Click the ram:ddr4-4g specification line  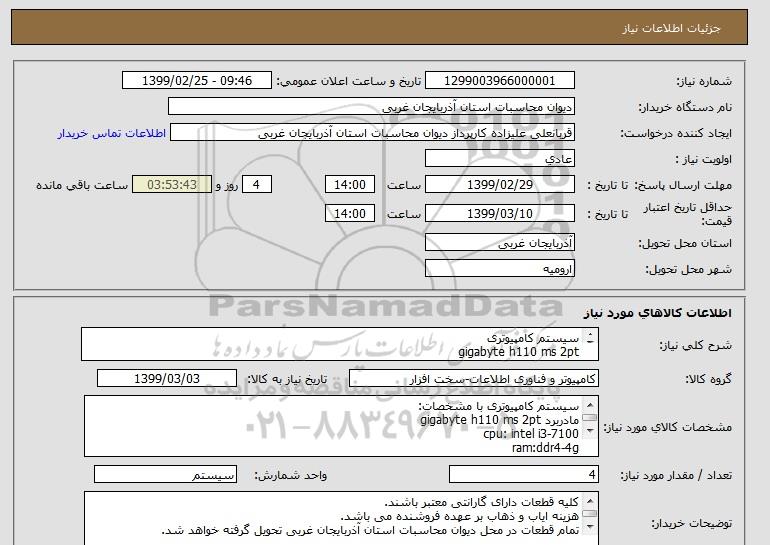(545, 447)
